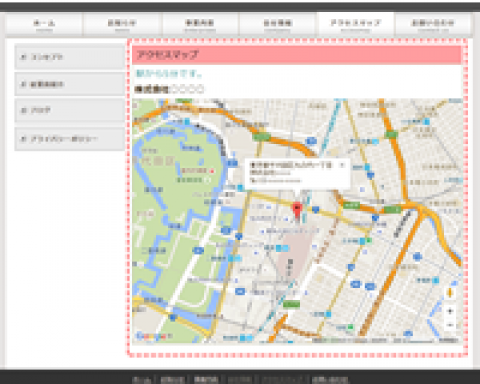Open the last footer link お問い合わせ
The height and width of the screenshot is (384, 480).
[330, 380]
